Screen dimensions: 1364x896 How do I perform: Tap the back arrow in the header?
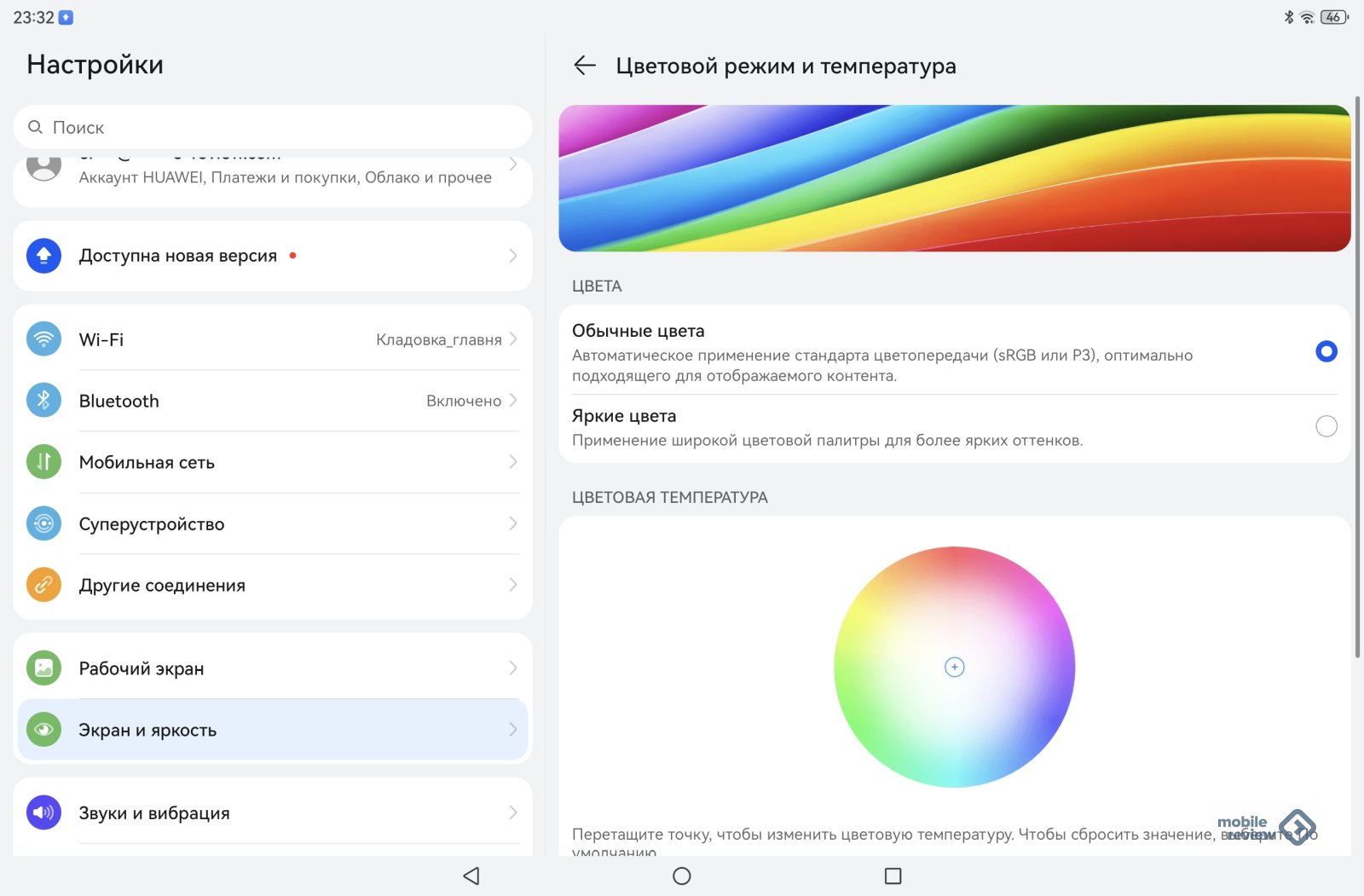585,66
